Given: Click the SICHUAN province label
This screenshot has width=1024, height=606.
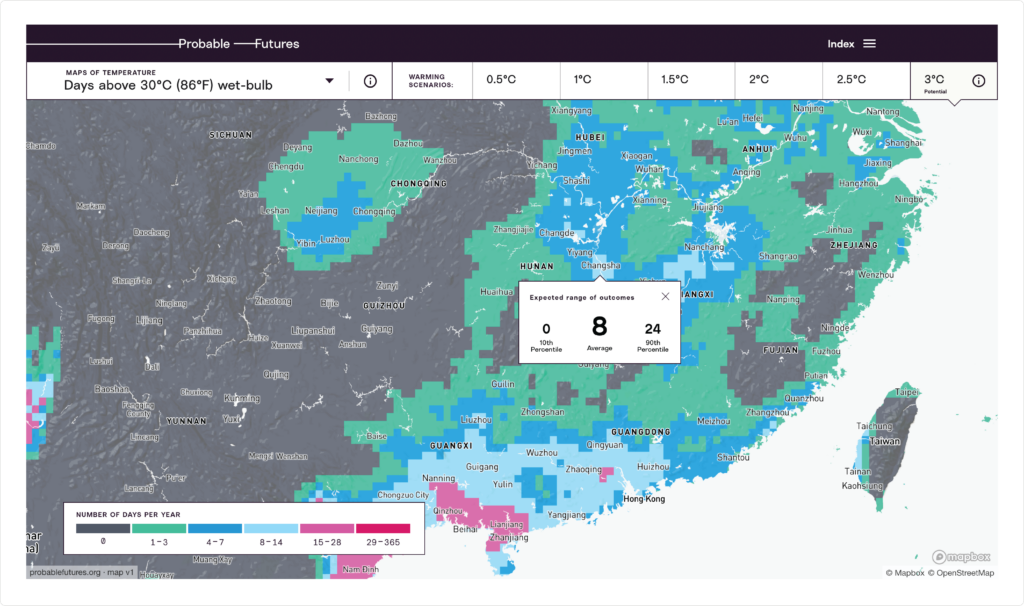Looking at the screenshot, I should pyautogui.click(x=231, y=135).
